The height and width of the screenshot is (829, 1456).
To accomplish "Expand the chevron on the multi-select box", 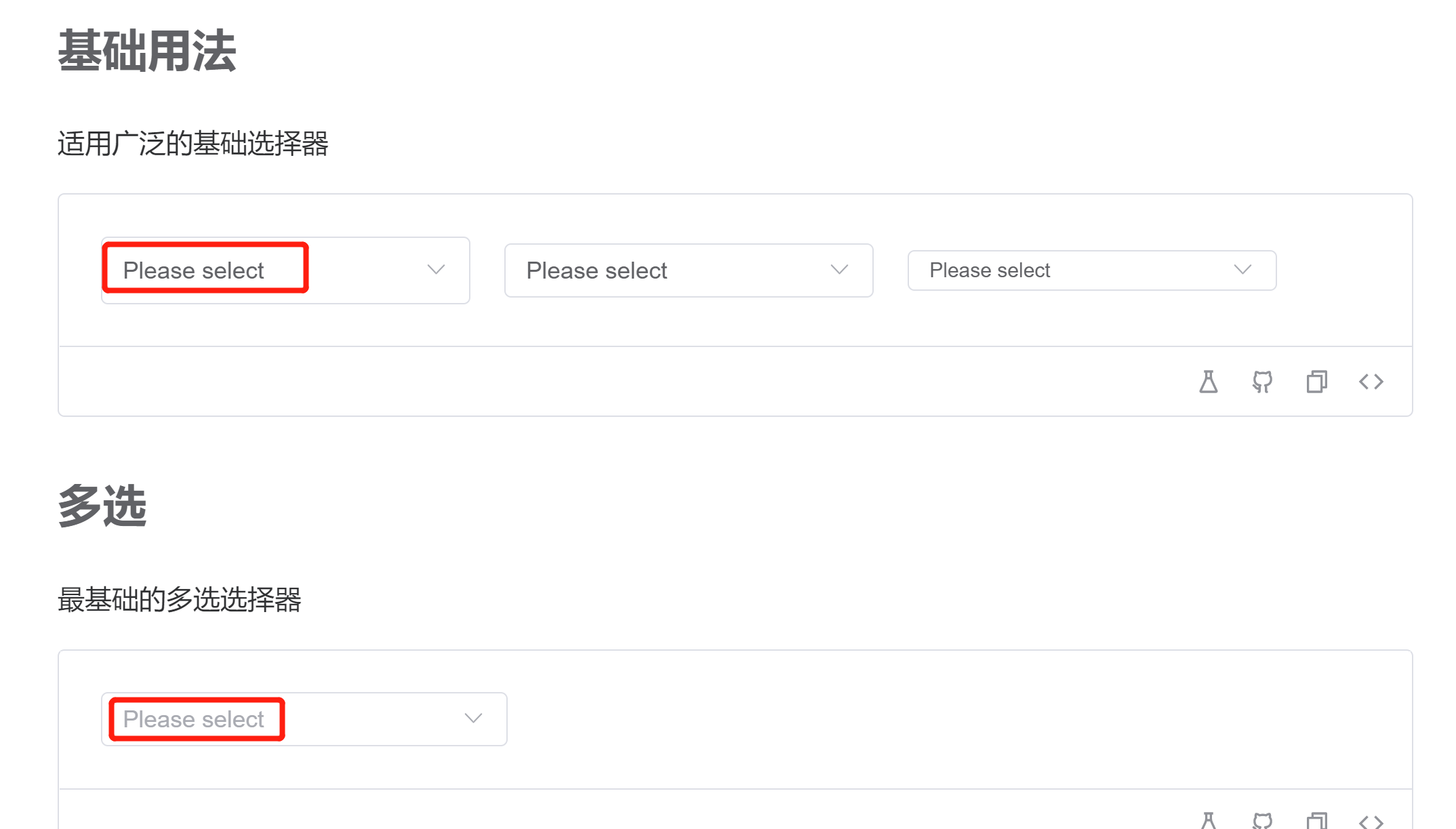I will point(473,719).
